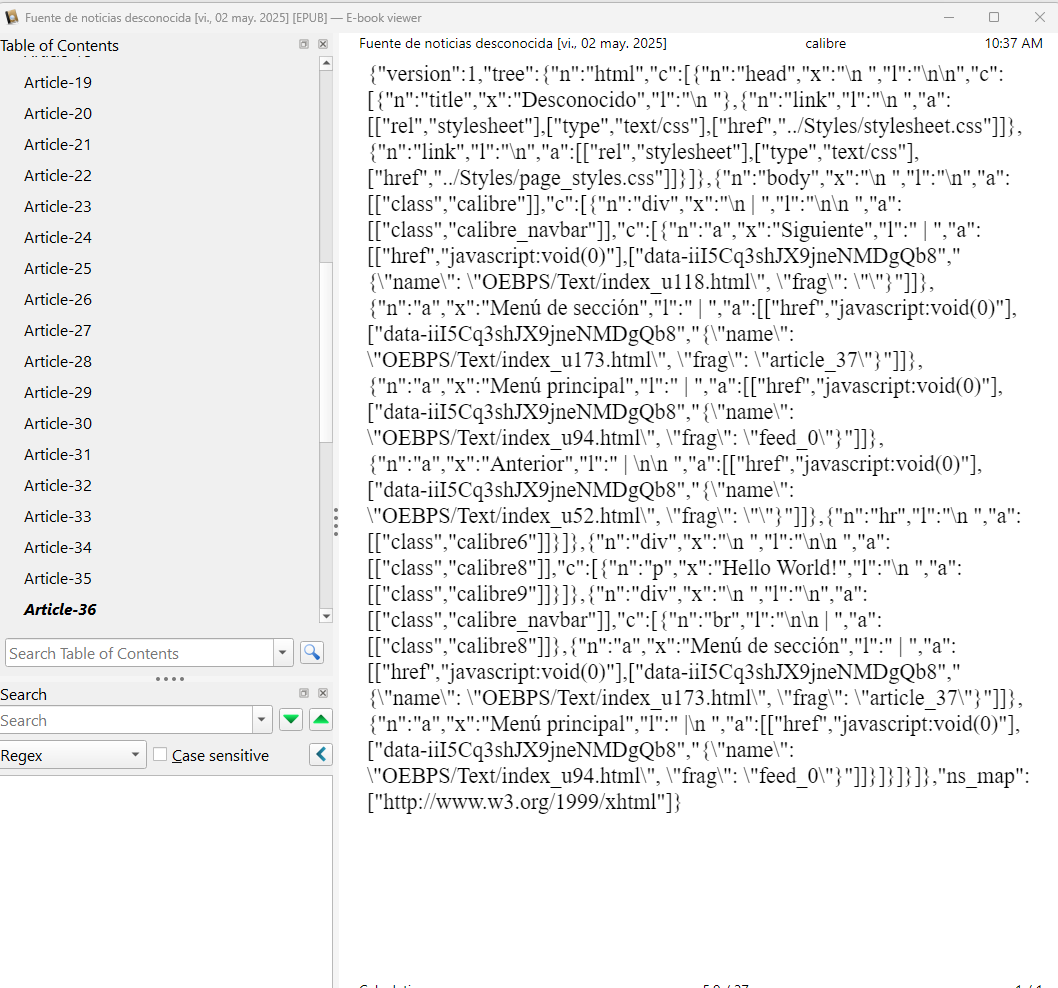Viewport: 1058px width, 988px height.
Task: Click the calibre icon in title bar
Action: (11, 18)
